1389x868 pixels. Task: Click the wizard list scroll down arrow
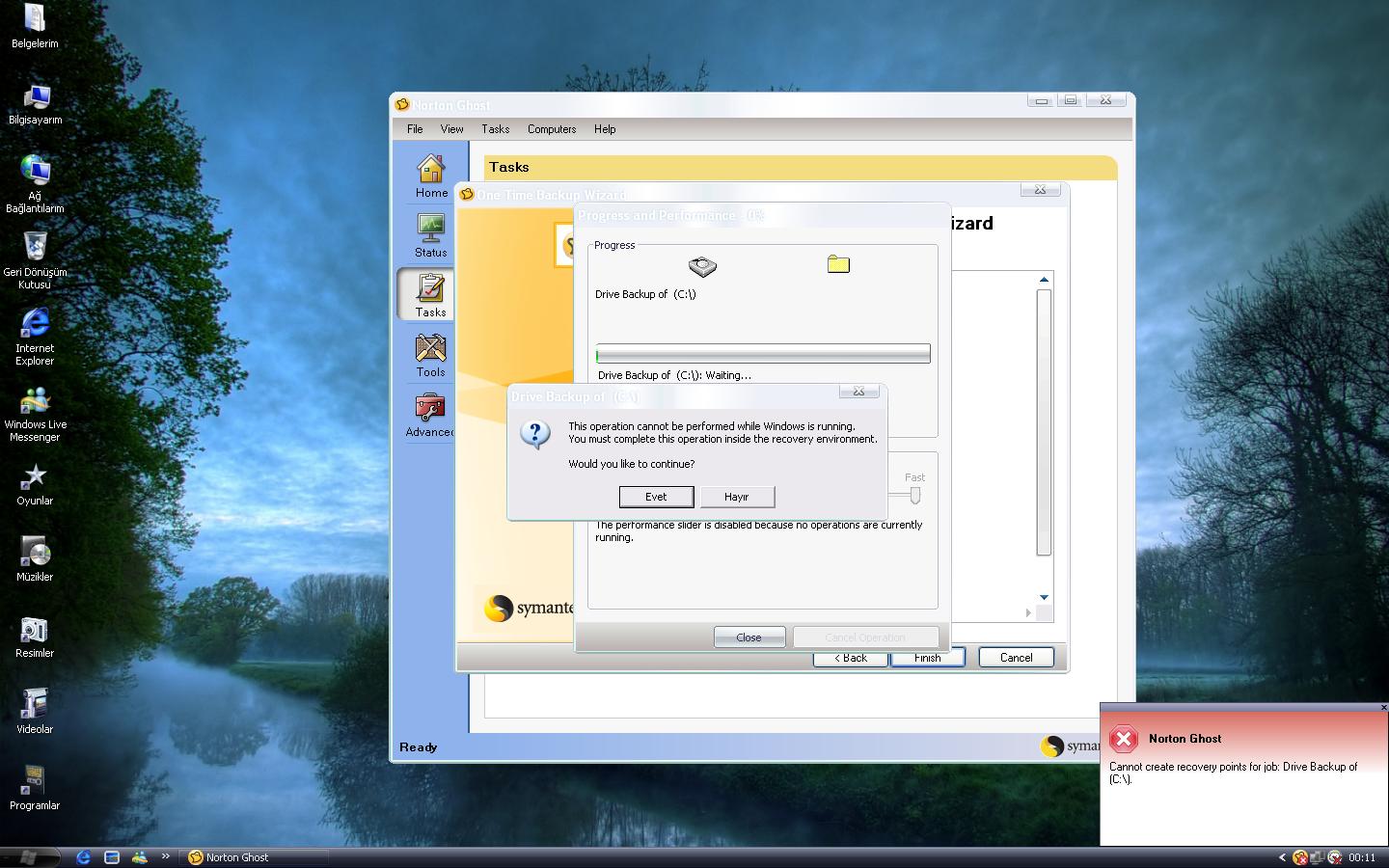pyautogui.click(x=1044, y=598)
